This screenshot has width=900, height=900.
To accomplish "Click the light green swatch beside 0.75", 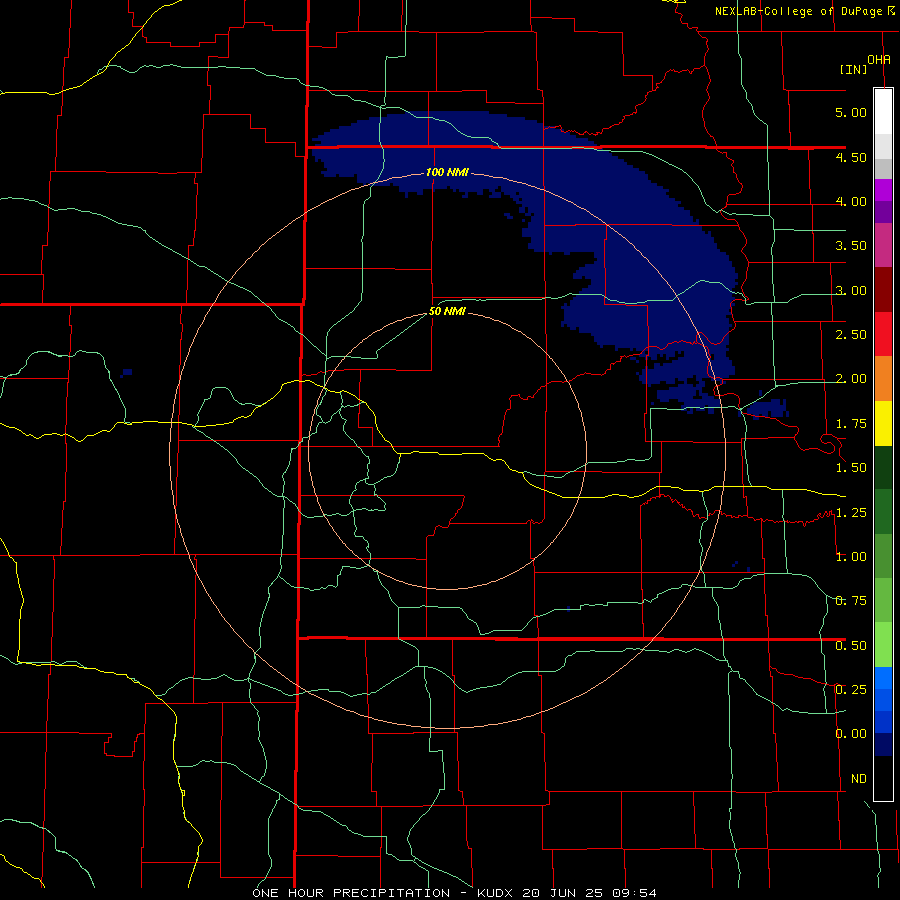I will (883, 600).
